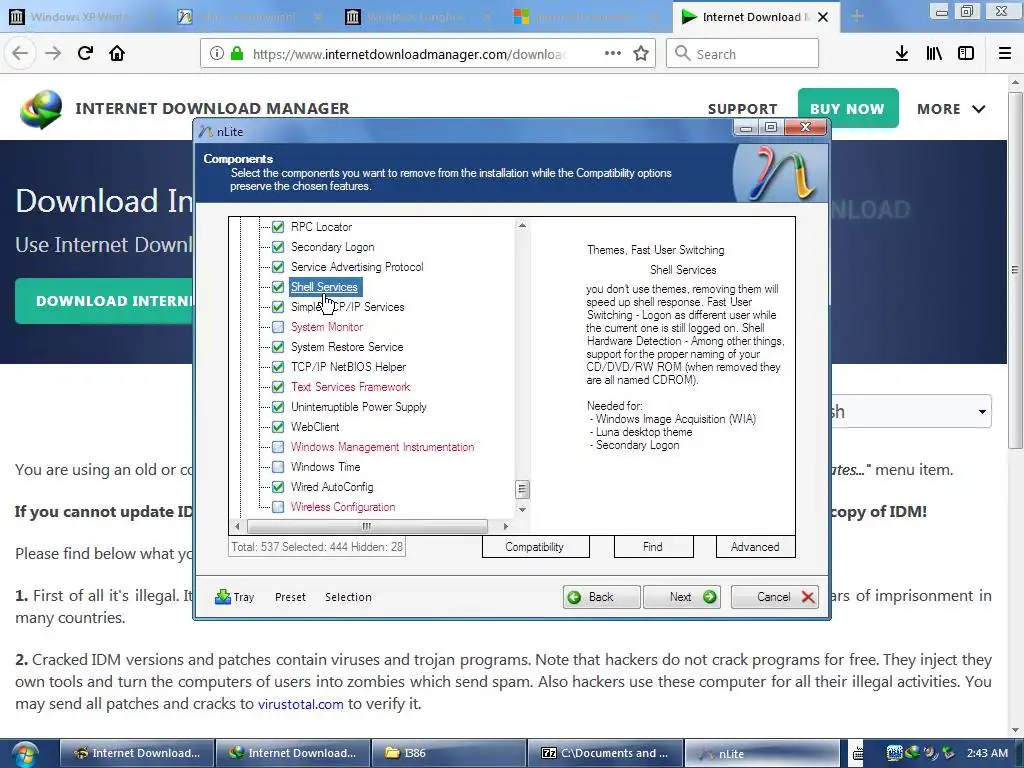Toggle Text Services Framework checkbox
The height and width of the screenshot is (768, 1024).
point(278,387)
